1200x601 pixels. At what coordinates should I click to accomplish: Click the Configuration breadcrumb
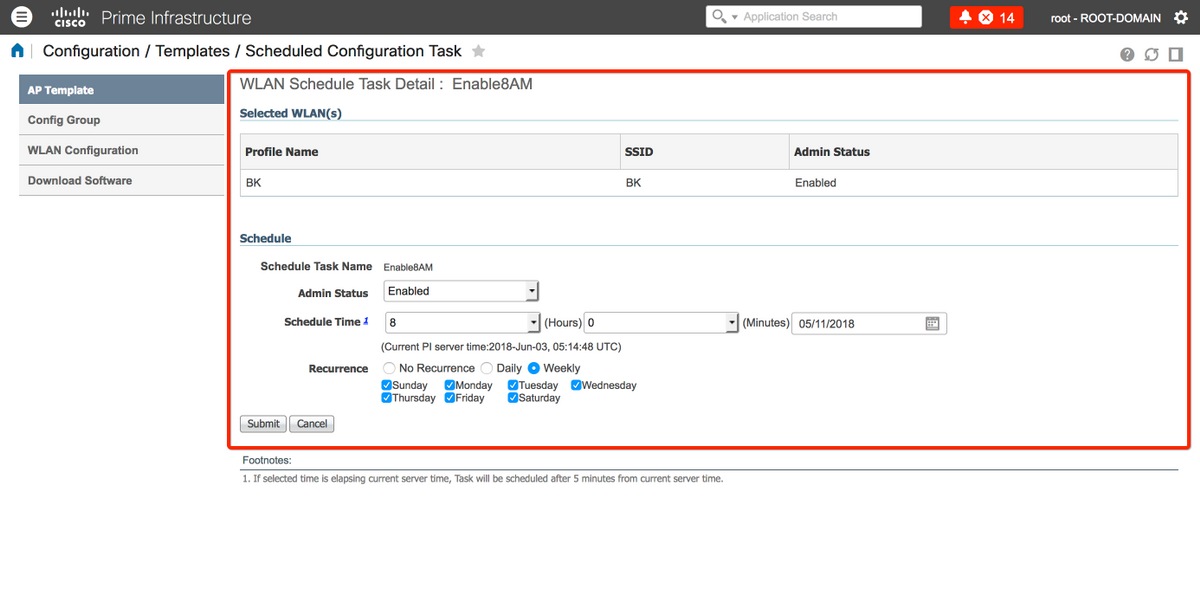point(91,51)
